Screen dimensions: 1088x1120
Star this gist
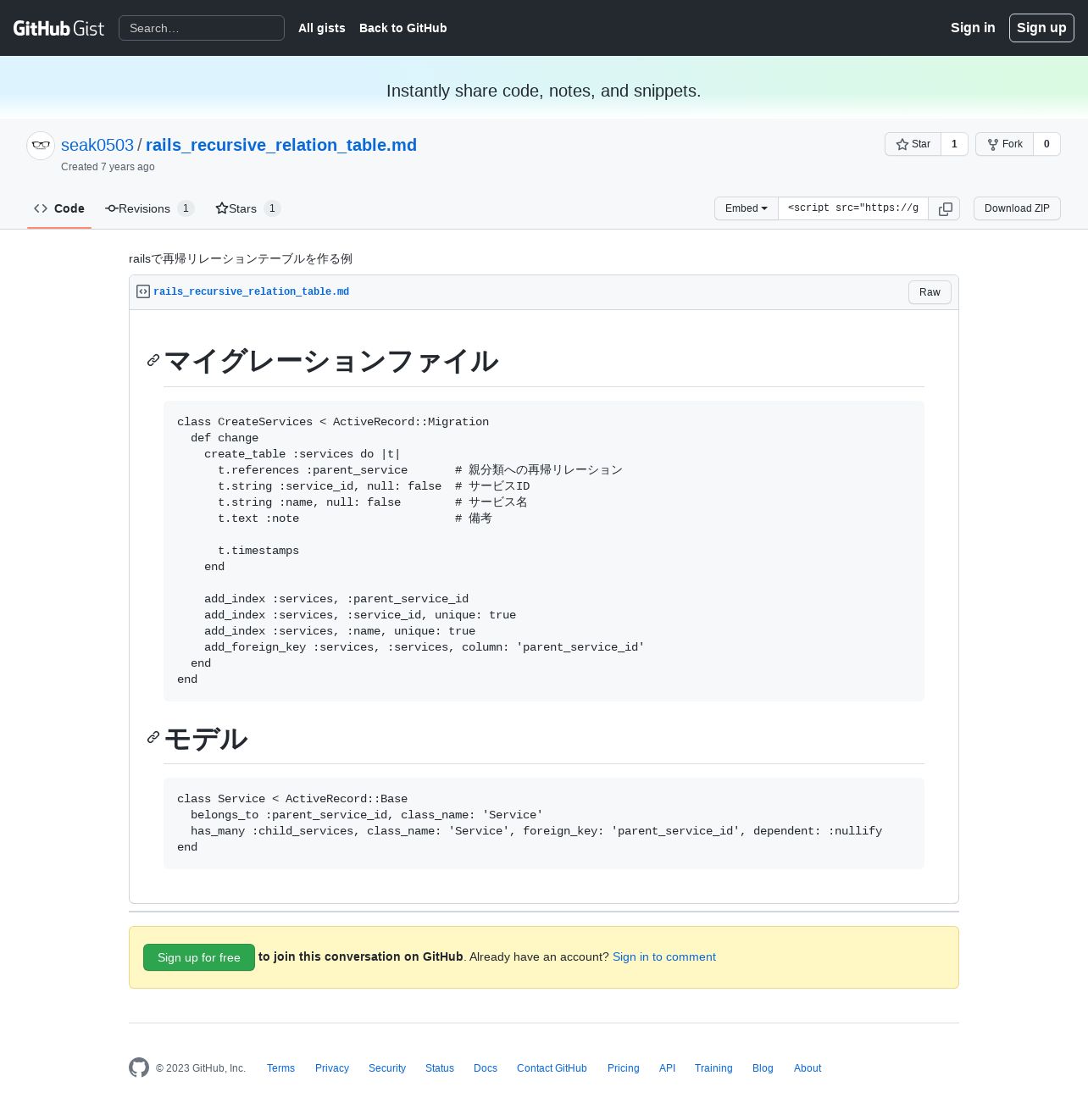point(913,144)
